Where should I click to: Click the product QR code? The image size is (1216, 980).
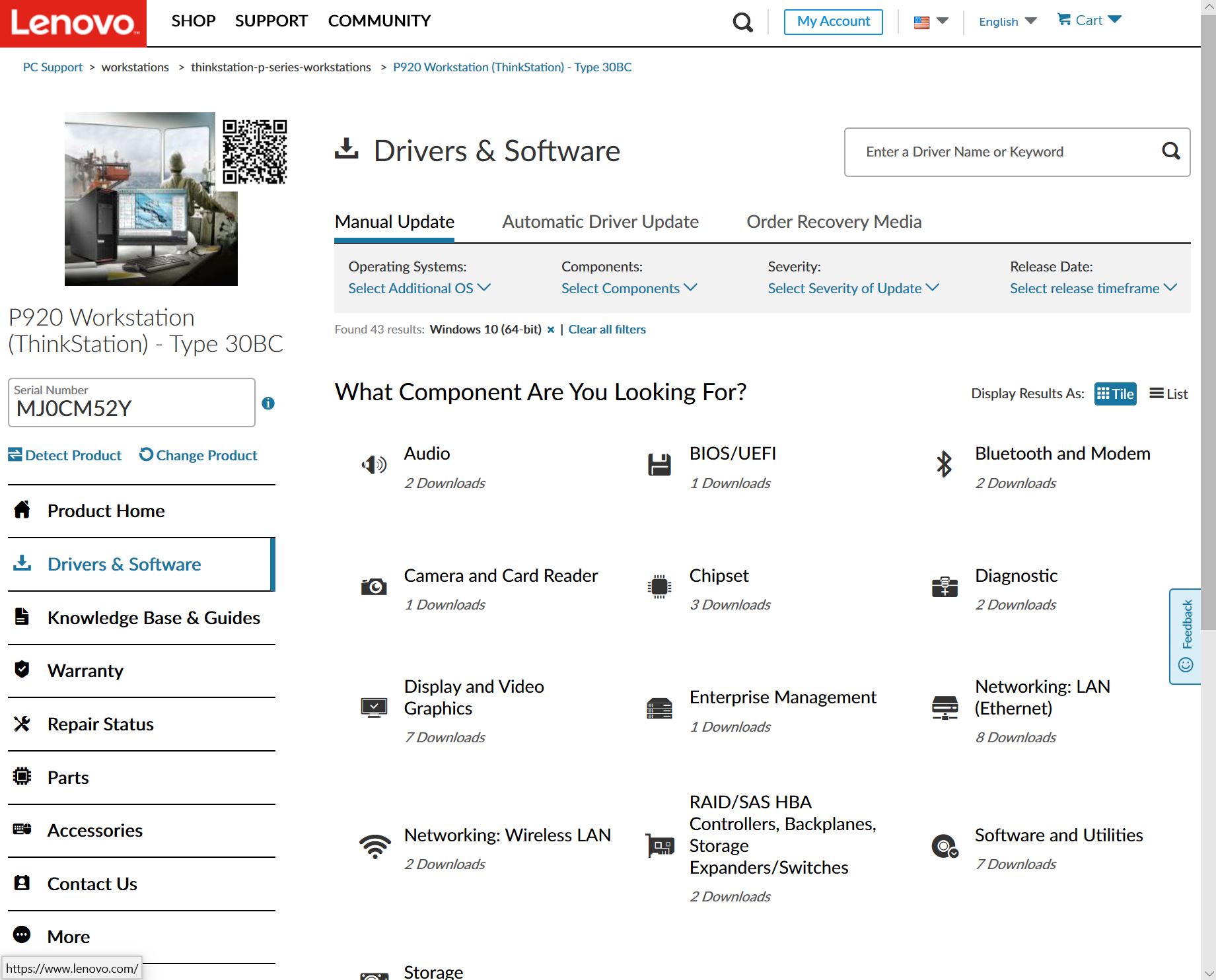point(254,151)
